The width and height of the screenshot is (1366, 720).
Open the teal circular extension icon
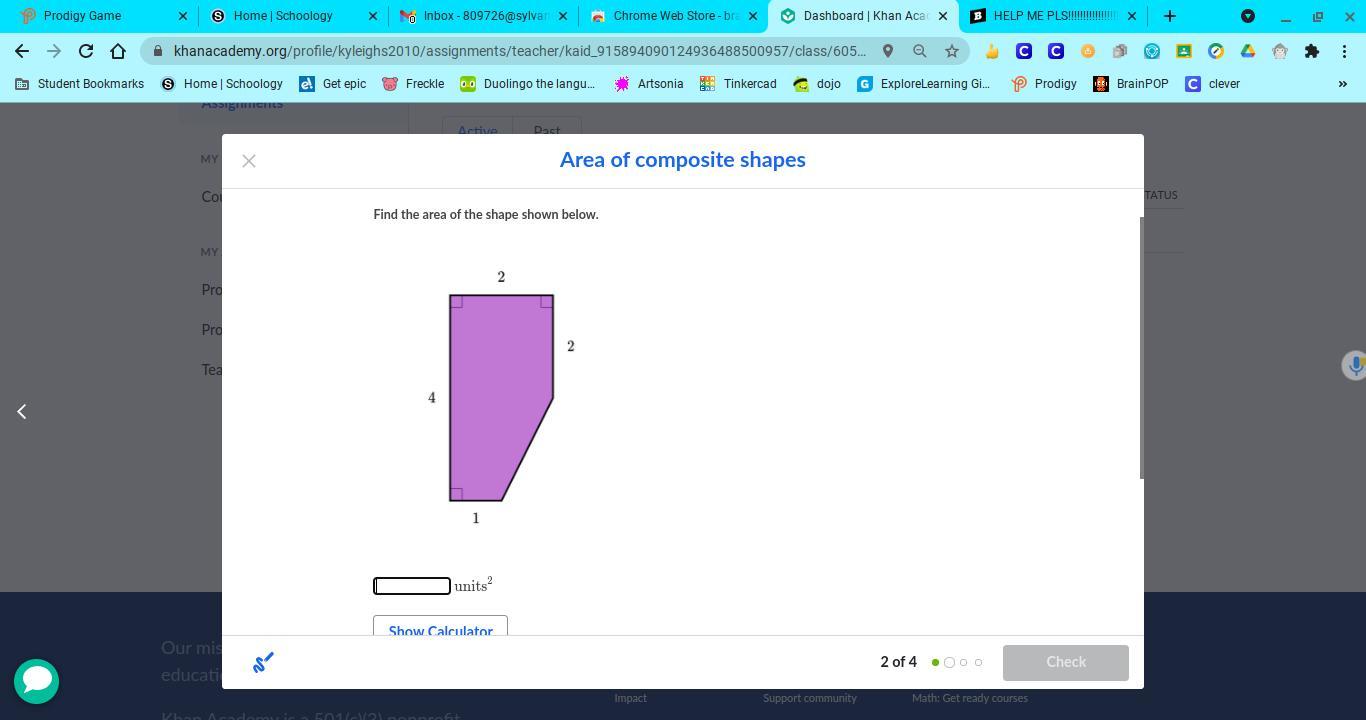tap(1152, 51)
